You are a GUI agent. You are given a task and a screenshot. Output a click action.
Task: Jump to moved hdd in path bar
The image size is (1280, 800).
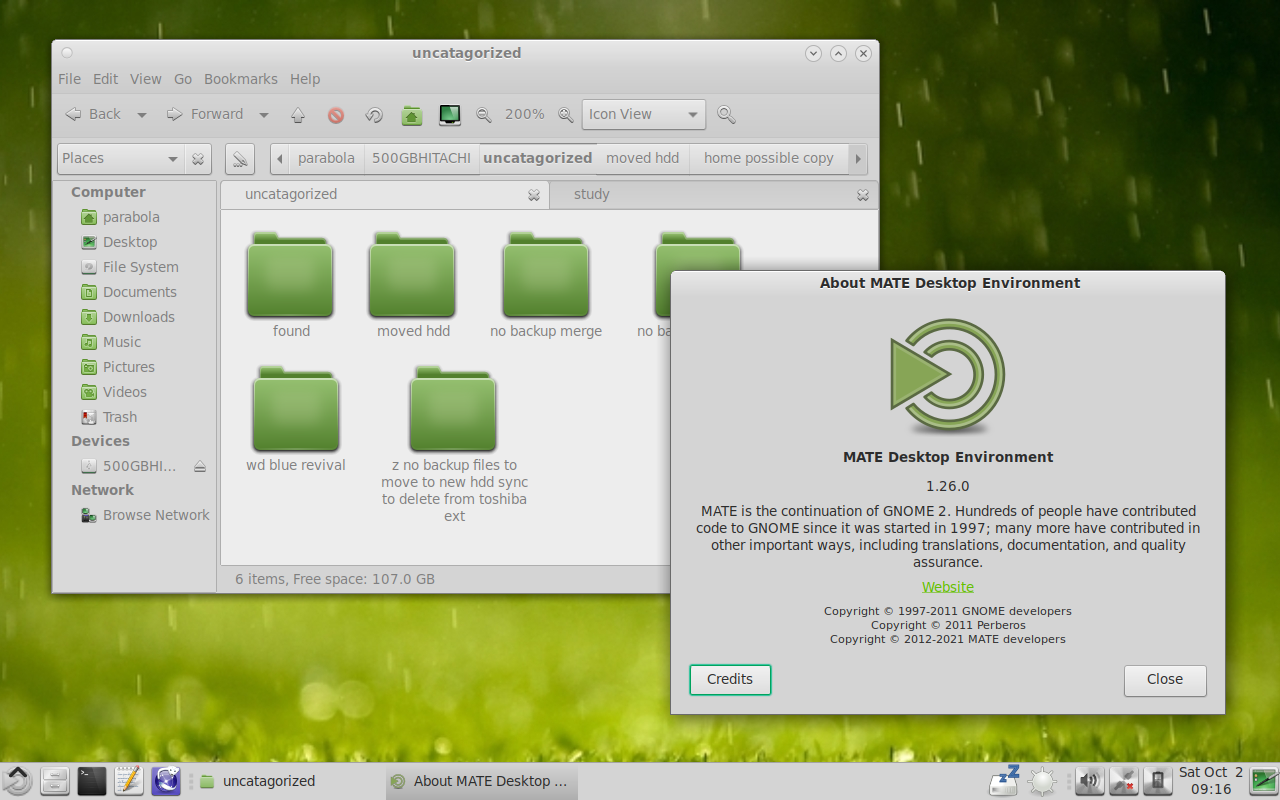(x=643, y=158)
